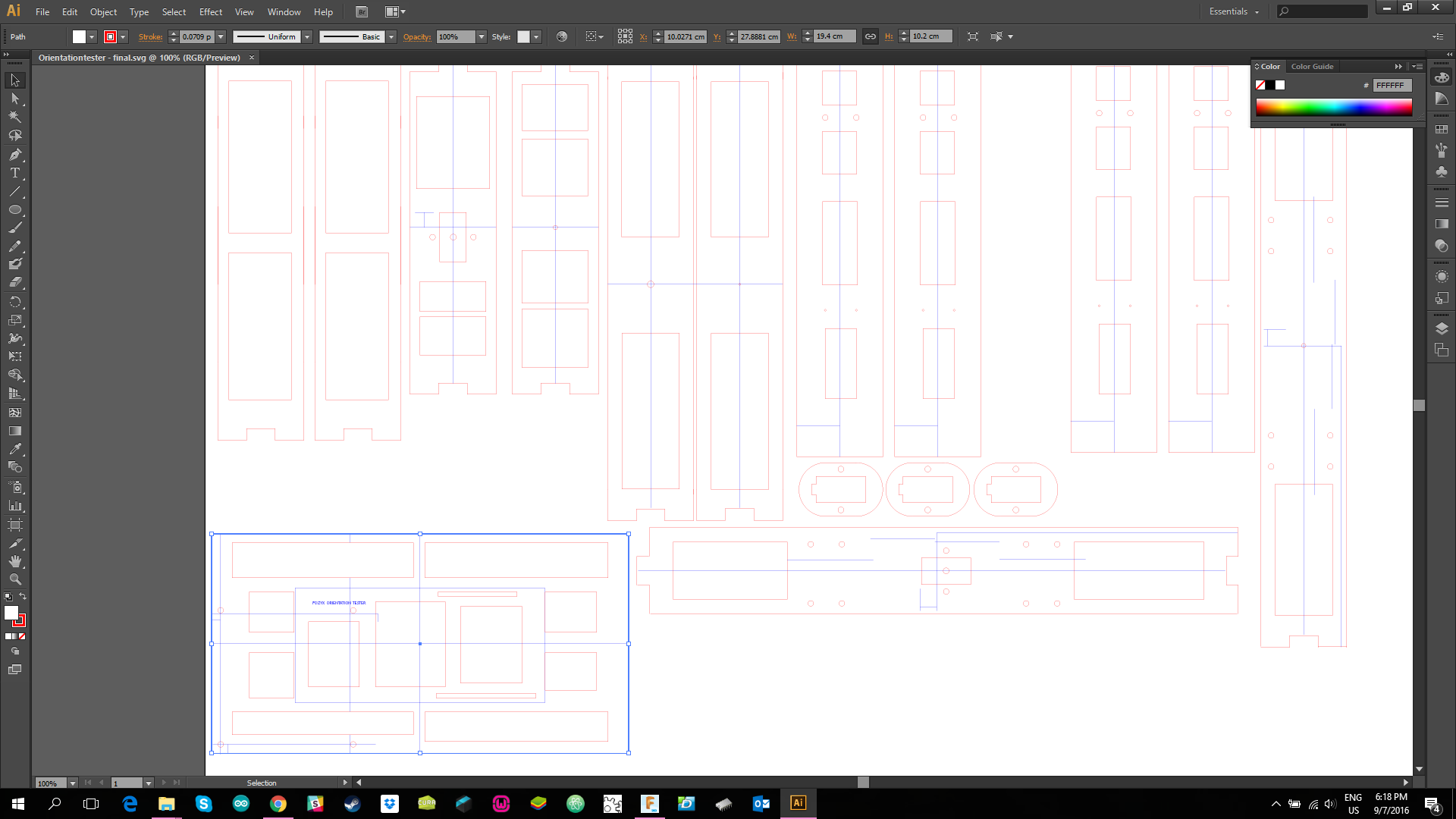This screenshot has height=819, width=1456.
Task: Open the Essentials workspace switcher
Action: pyautogui.click(x=1234, y=11)
